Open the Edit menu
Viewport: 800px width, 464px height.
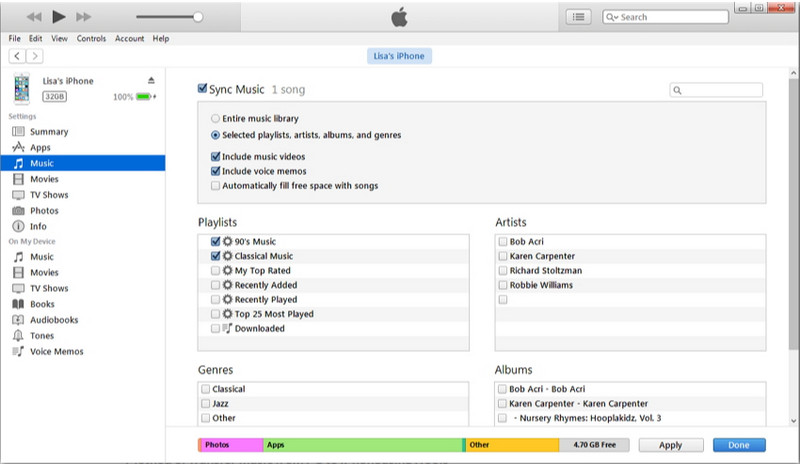coord(35,38)
